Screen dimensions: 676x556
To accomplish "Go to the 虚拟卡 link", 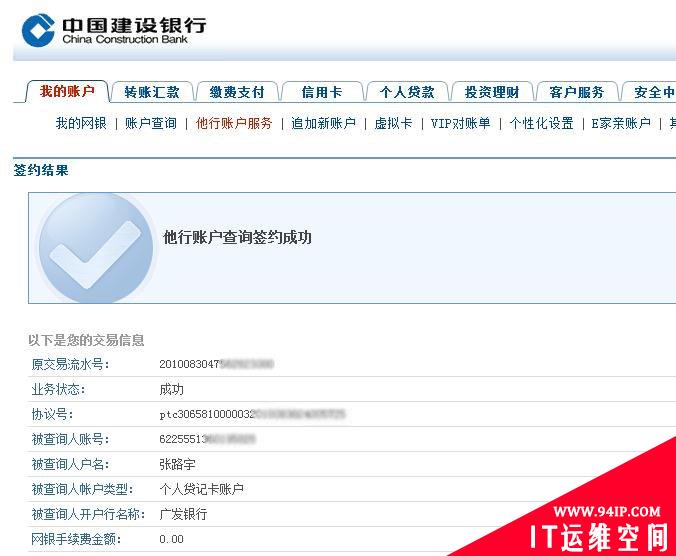I will 393,123.
